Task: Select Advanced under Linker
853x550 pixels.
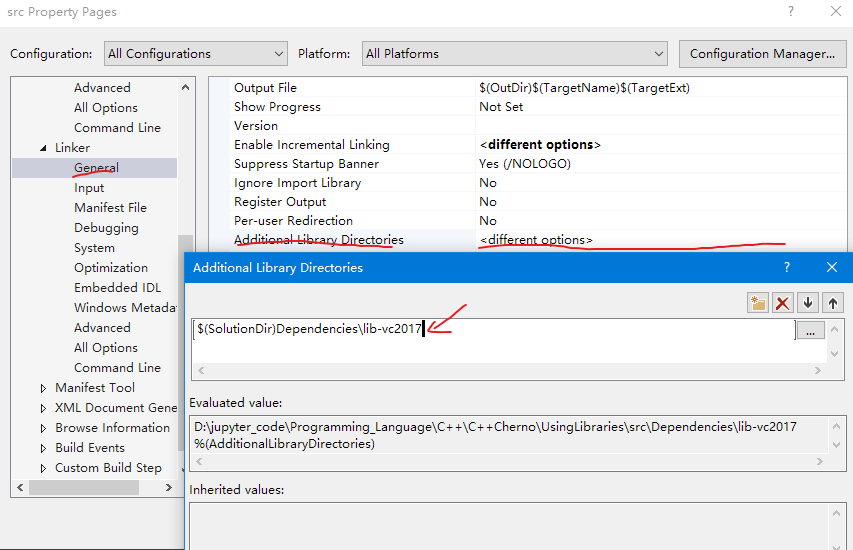Action: [102, 328]
